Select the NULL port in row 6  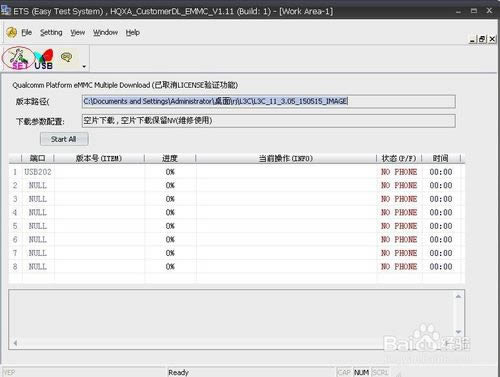[38, 239]
